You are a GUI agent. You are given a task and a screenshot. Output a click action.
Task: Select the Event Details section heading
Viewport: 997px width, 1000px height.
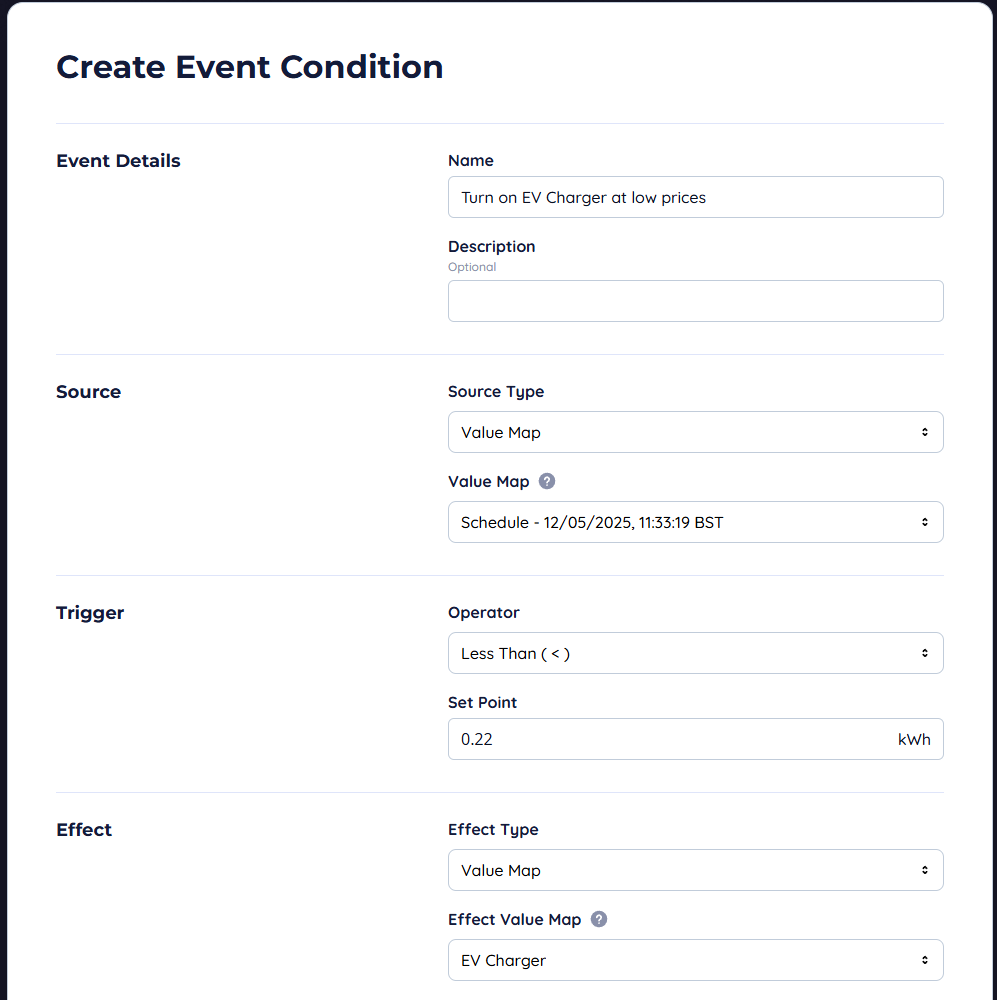coord(118,161)
